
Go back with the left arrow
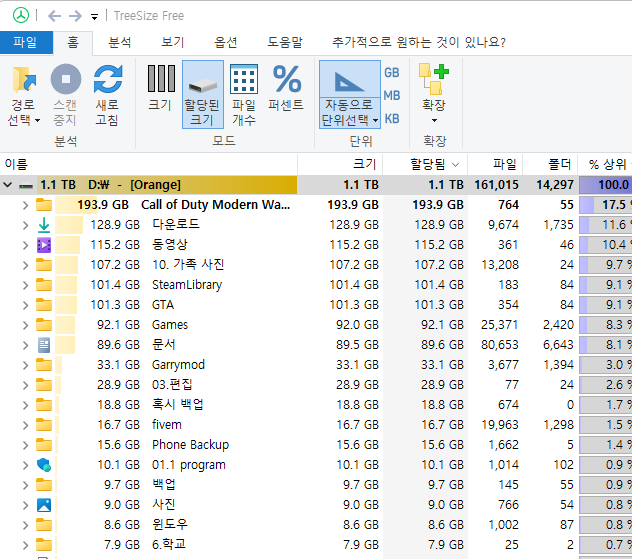tap(54, 16)
